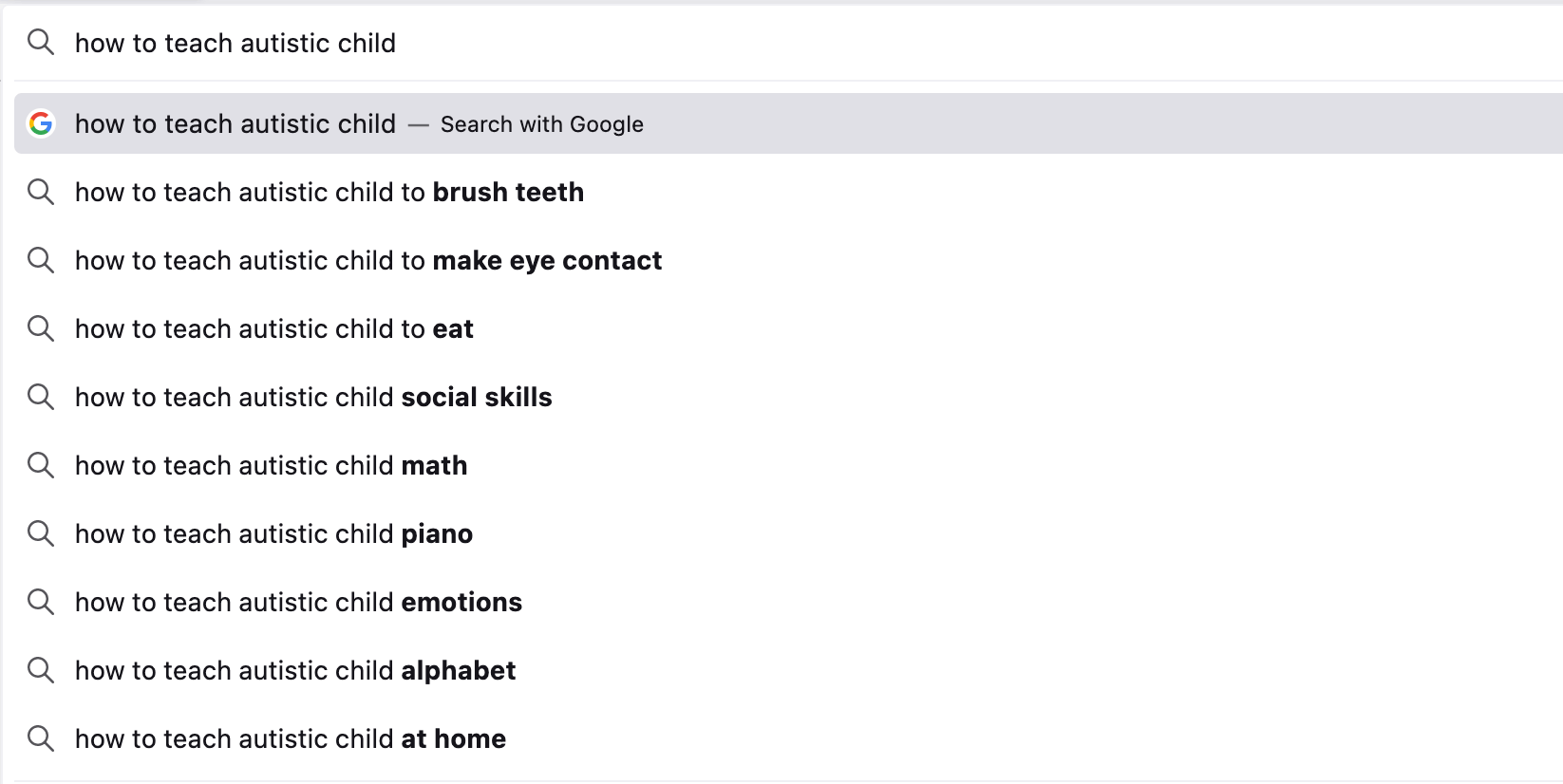Viewport: 1563px width, 784px height.
Task: Click magnifier icon beside 'to eat' suggestion
Action: pyautogui.click(x=41, y=328)
